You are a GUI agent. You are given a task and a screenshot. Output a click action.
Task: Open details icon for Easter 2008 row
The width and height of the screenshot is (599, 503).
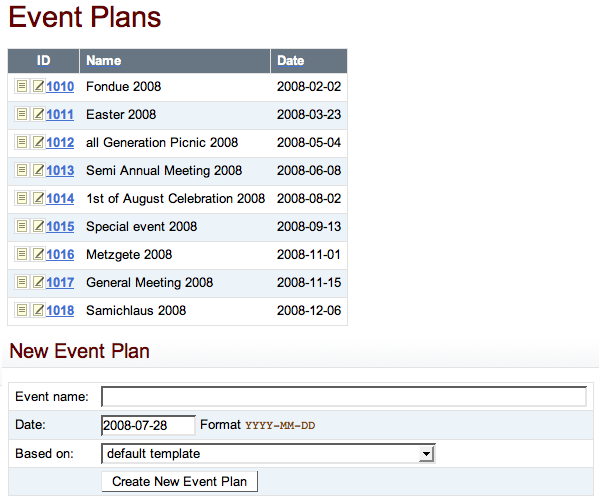(x=22, y=114)
